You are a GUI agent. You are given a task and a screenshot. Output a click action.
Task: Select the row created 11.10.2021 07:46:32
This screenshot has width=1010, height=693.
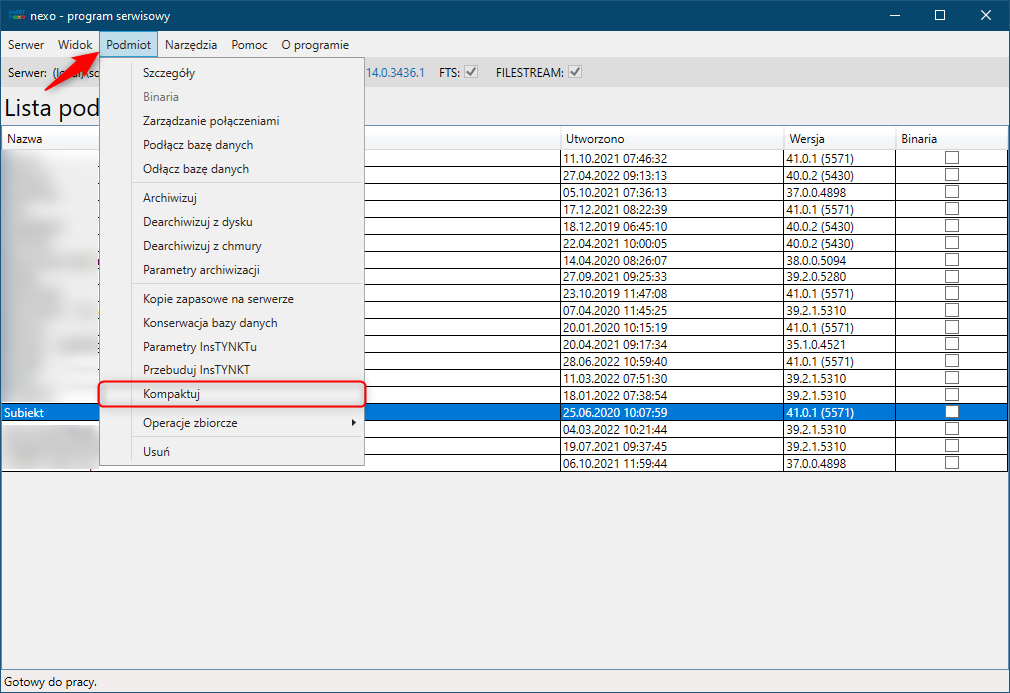(615, 158)
